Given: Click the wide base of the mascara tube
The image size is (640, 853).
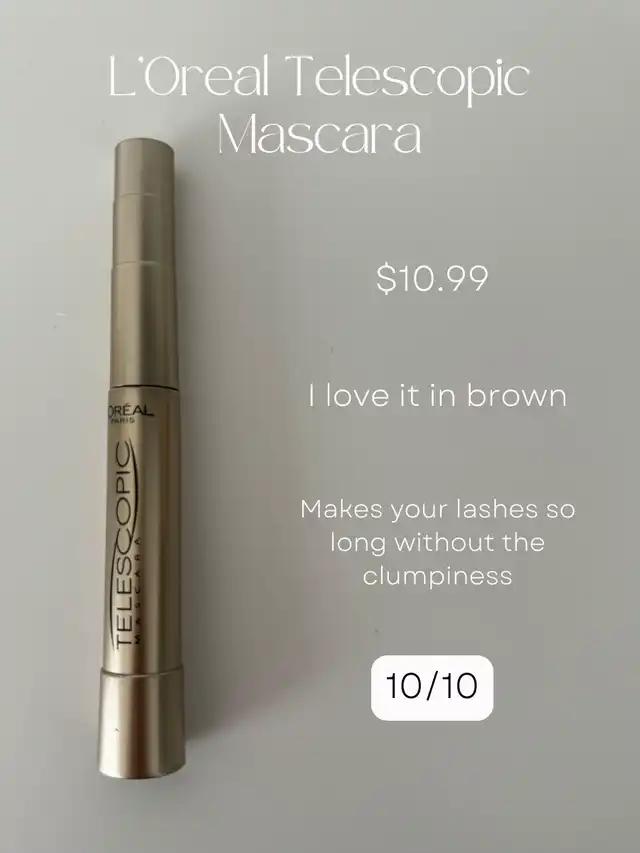Looking at the screenshot, I should (x=141, y=721).
